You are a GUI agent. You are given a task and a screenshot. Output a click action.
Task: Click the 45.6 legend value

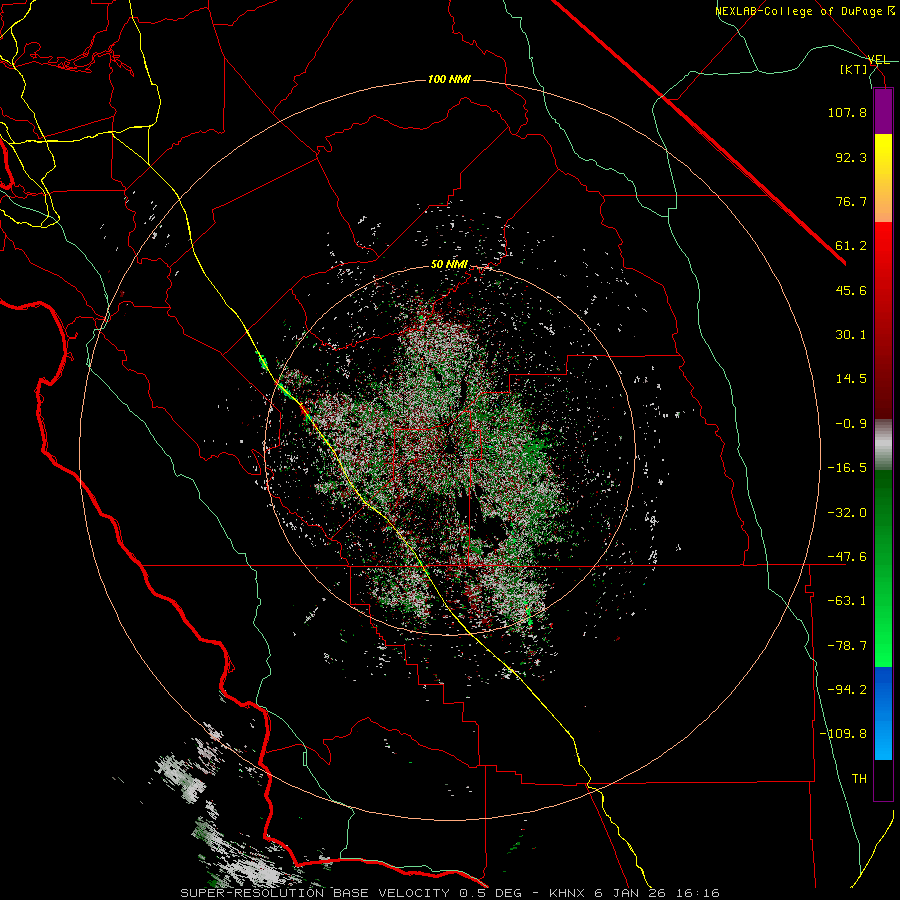(851, 290)
